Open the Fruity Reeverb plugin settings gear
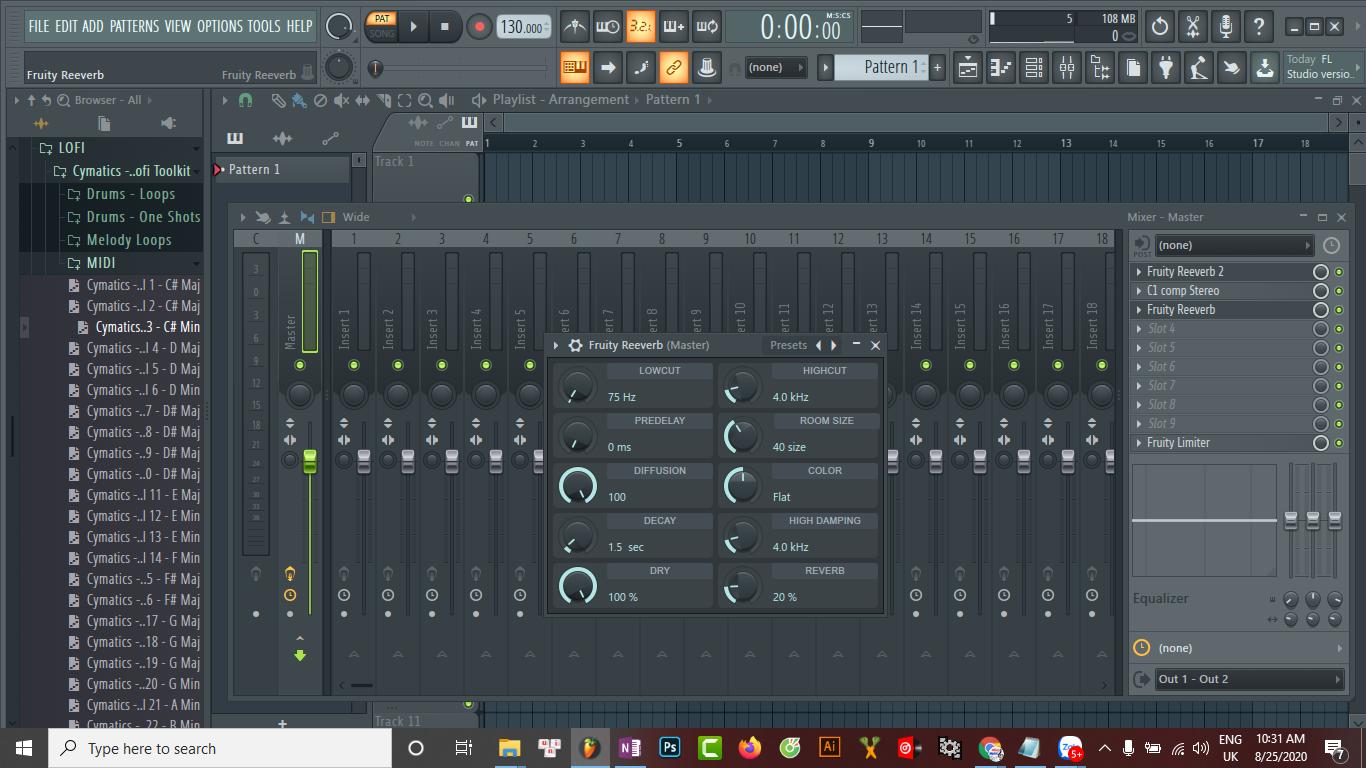 (x=575, y=345)
